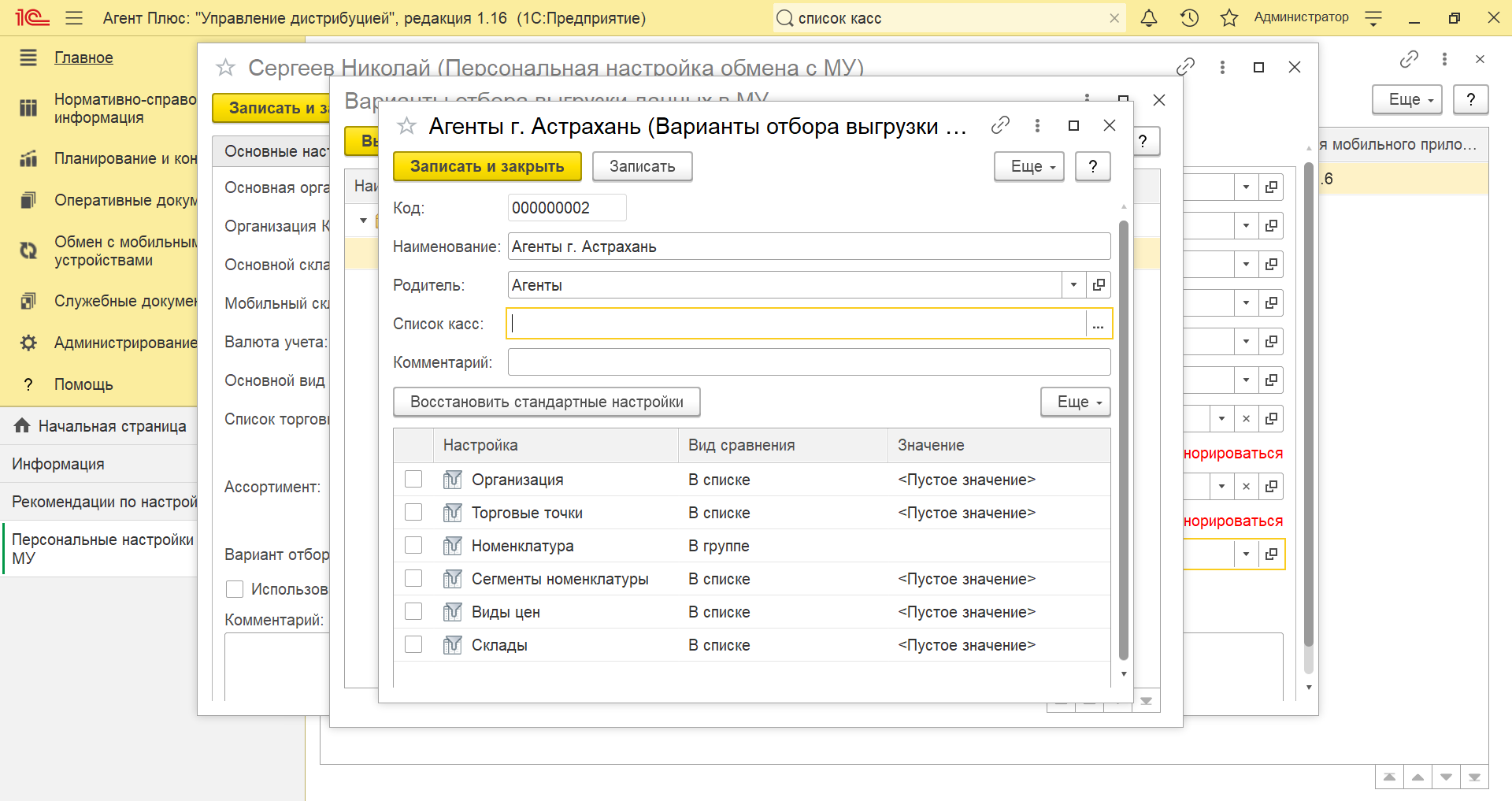Open Родитель field value form icon
The width and height of the screenshot is (1512, 801).
coord(1099,285)
